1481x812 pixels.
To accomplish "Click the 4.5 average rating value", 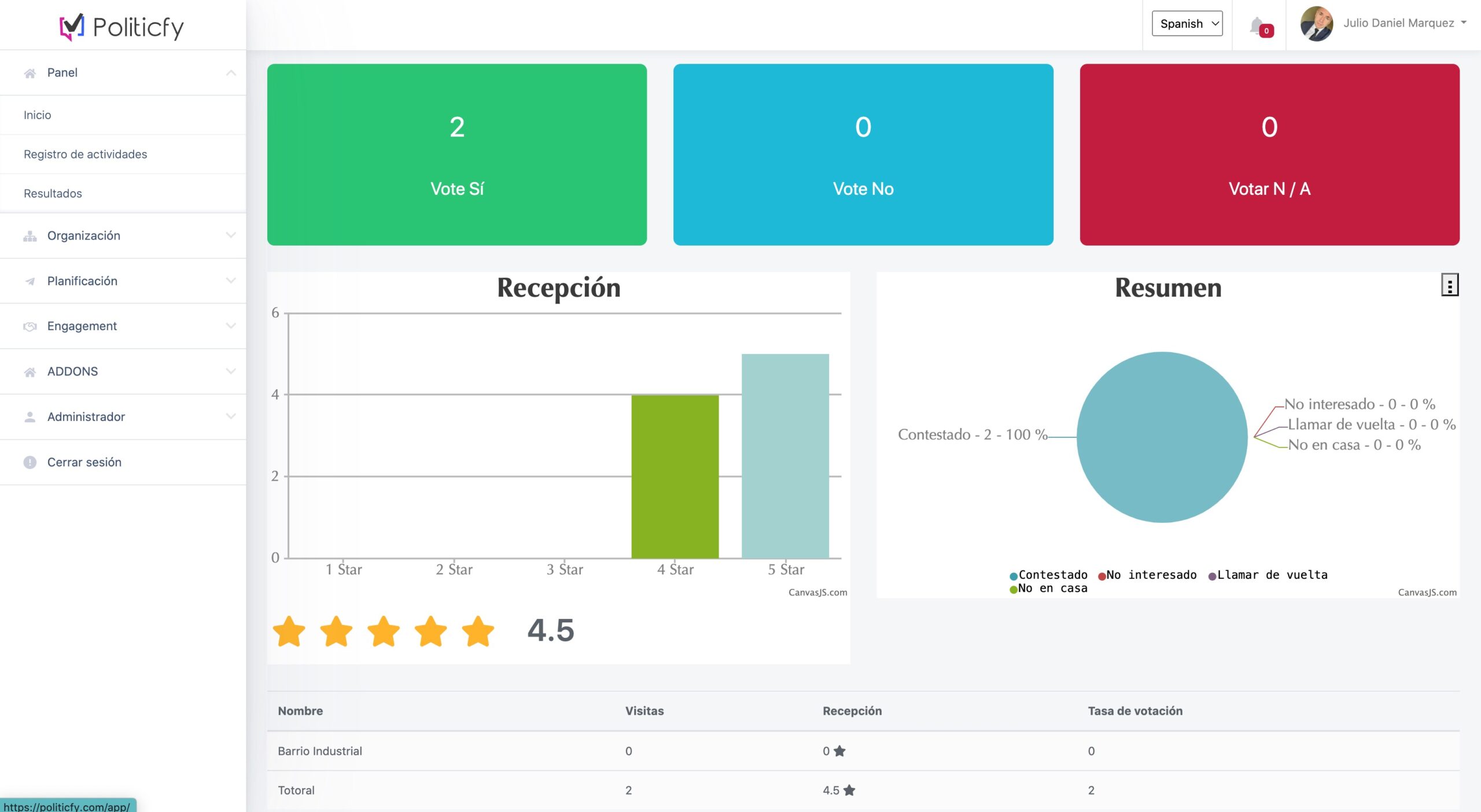I will pyautogui.click(x=551, y=630).
